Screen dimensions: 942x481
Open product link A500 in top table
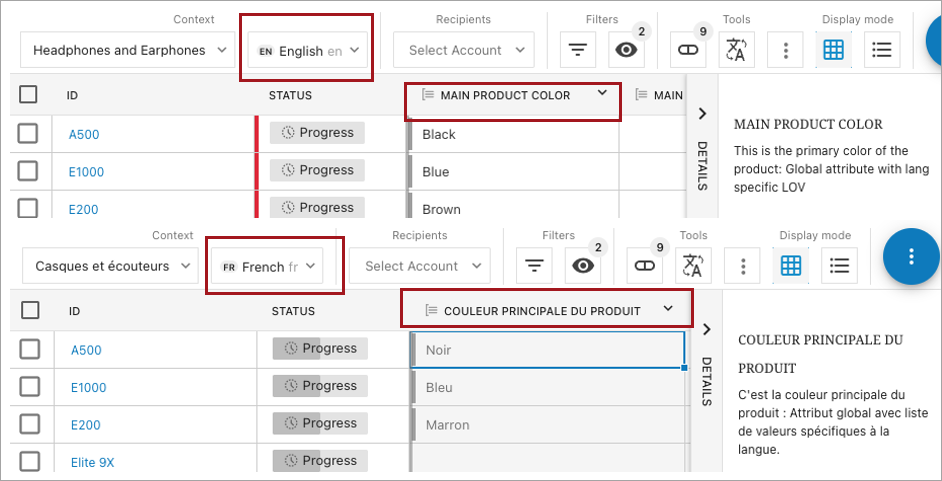[84, 134]
